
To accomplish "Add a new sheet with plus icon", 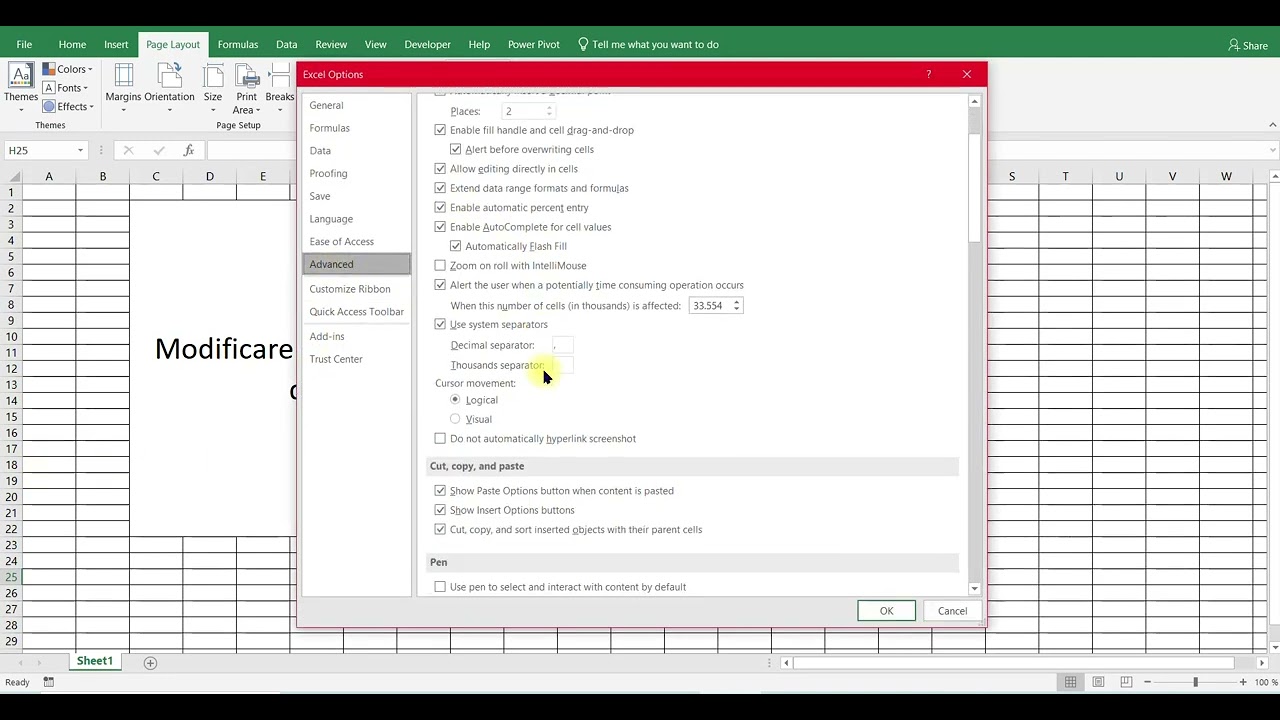I will click(150, 662).
